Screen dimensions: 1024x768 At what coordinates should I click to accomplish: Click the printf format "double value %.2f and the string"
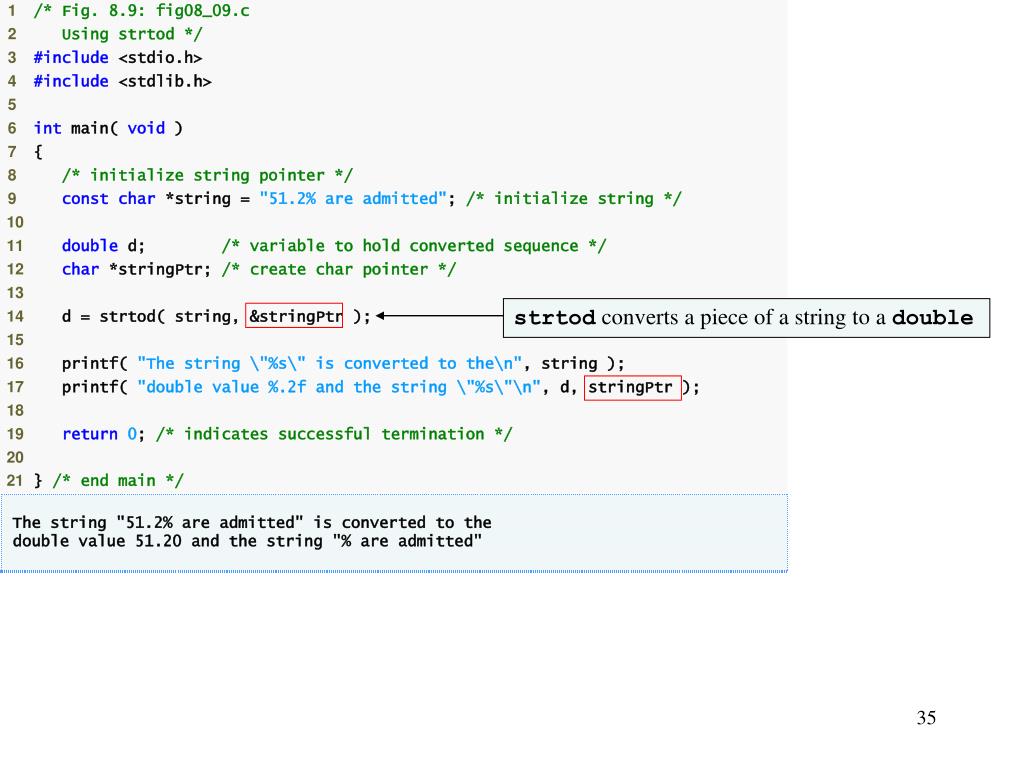click(339, 387)
